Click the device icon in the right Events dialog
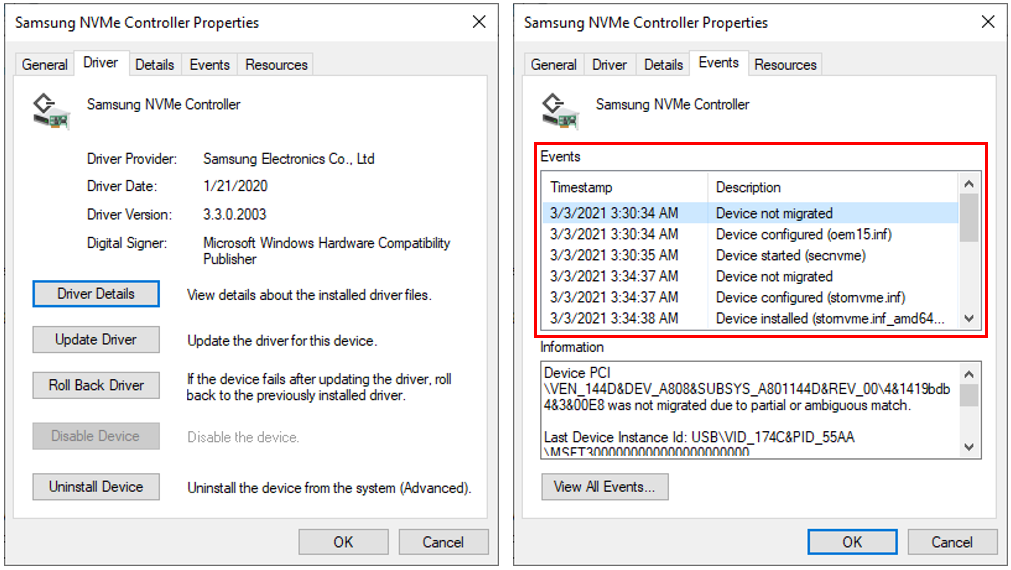 click(560, 111)
